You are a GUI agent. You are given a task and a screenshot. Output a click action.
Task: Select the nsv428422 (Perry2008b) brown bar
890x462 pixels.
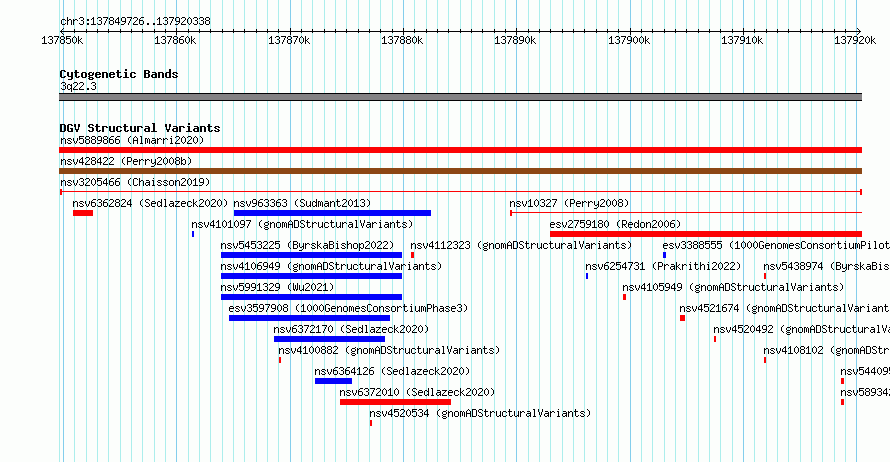point(460,171)
